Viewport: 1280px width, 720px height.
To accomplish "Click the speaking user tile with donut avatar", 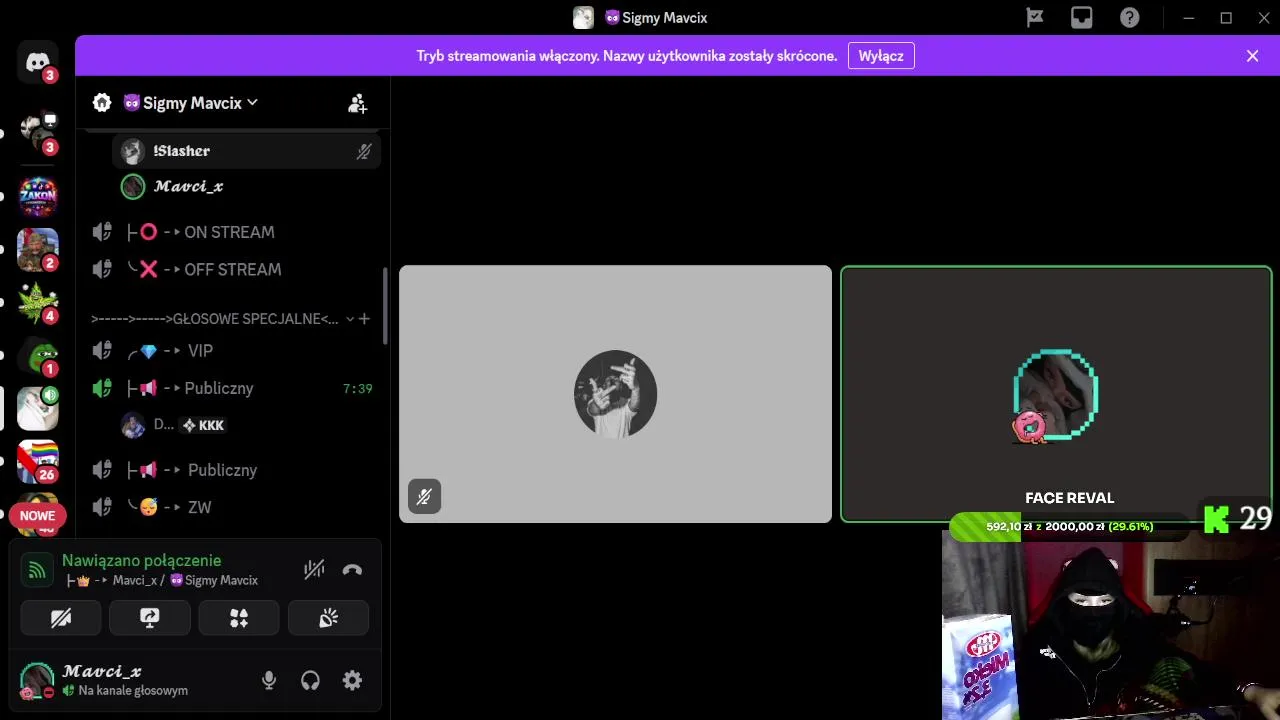I will coord(1056,394).
